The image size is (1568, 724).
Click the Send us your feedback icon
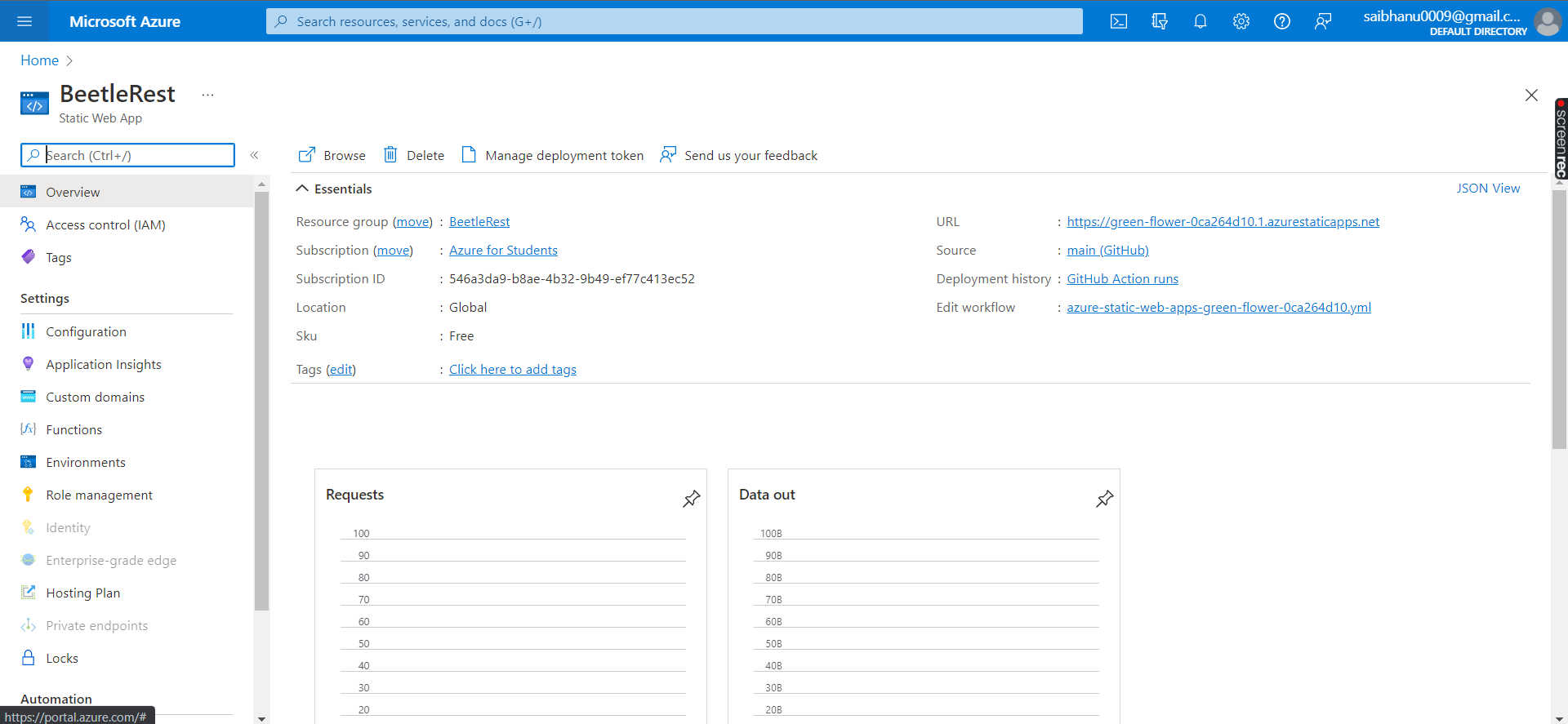[x=668, y=154]
